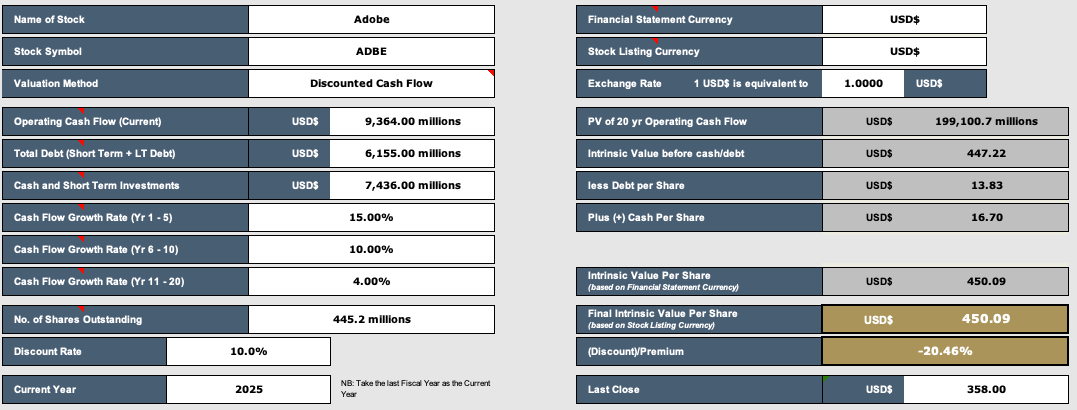
Task: Click USD$ unit after the exchange rate value
Action: (x=929, y=84)
